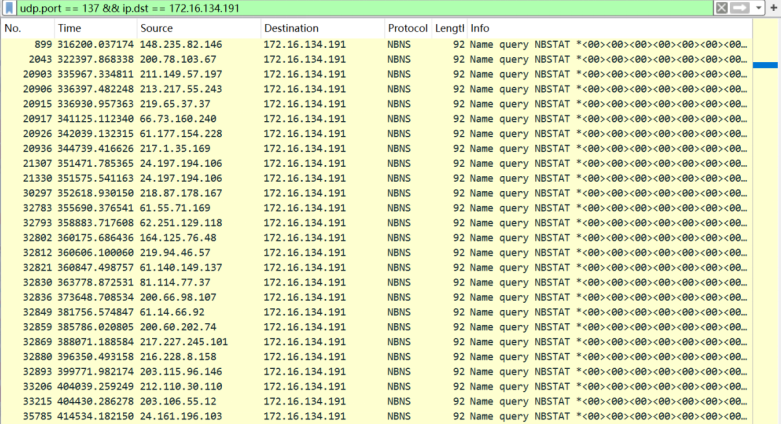
Task: Select source address 217.227.245.101
Action: tap(184, 342)
